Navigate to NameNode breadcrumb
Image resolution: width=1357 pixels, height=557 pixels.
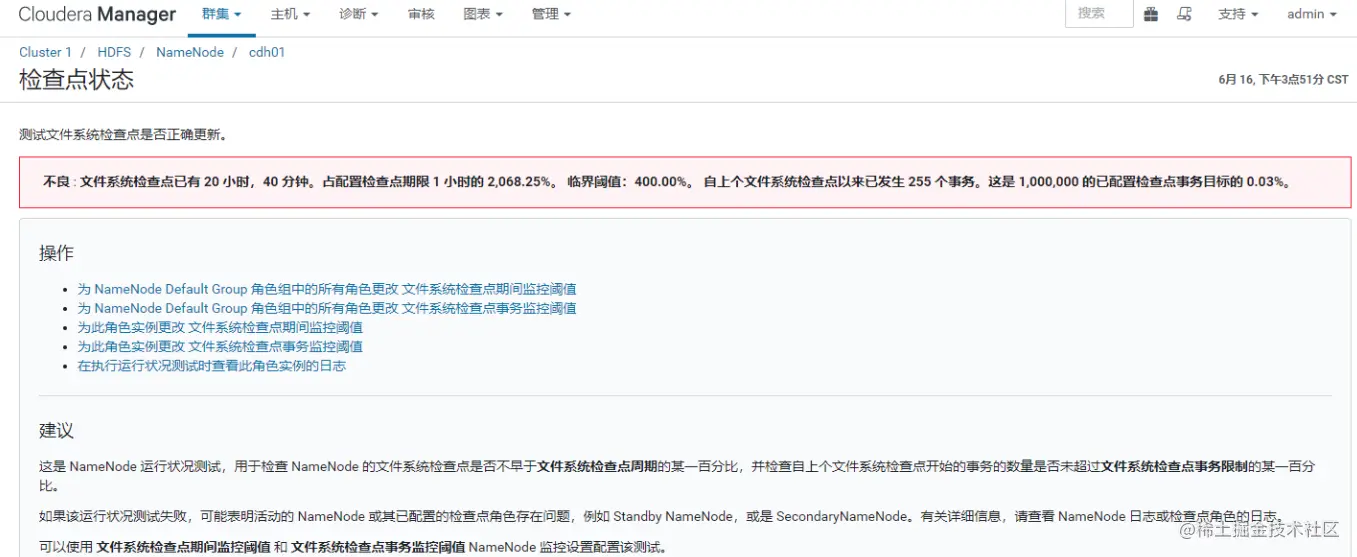(190, 52)
